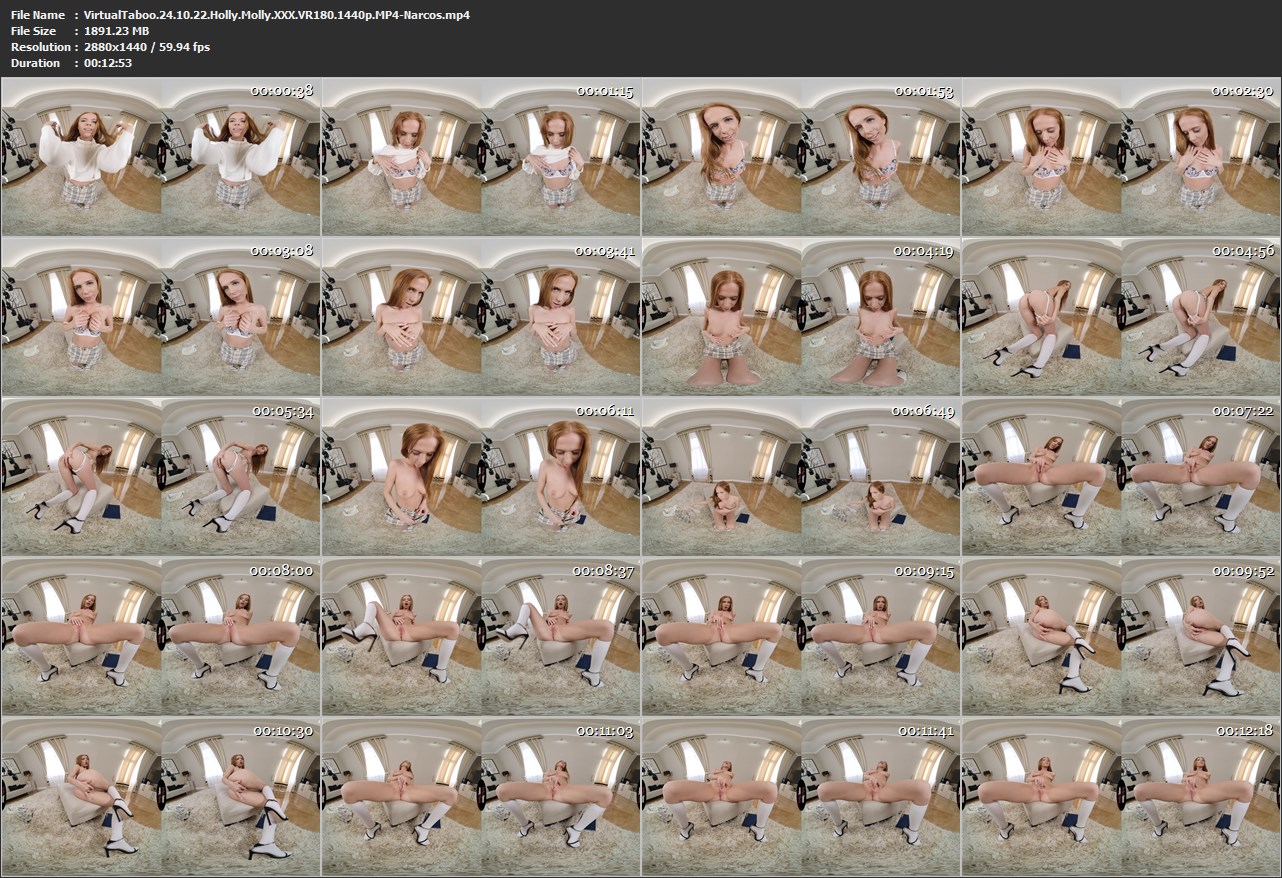Select the thumbnail stamped 00:04:56

coord(1121,317)
